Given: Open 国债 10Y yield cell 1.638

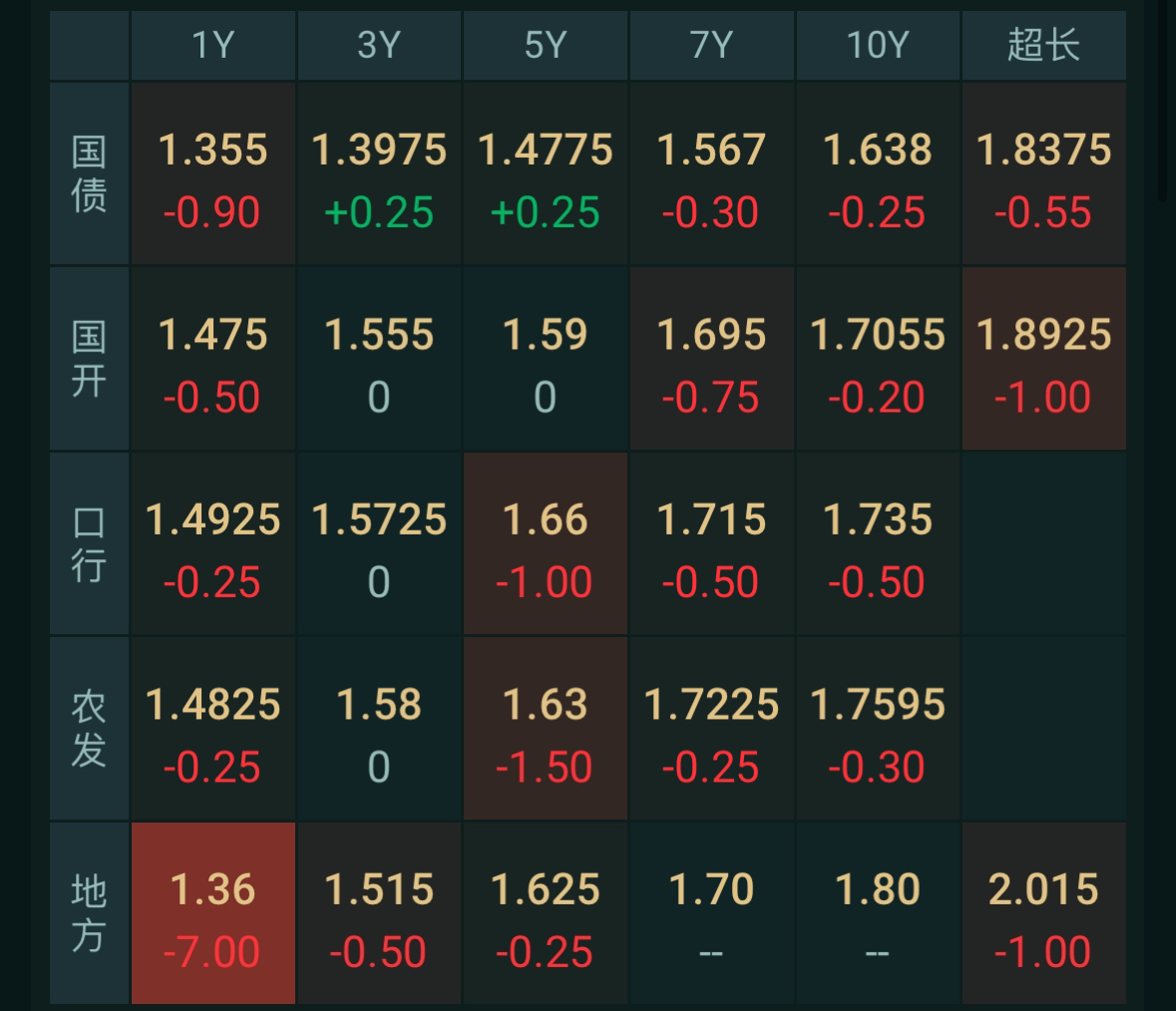Looking at the screenshot, I should click(877, 174).
